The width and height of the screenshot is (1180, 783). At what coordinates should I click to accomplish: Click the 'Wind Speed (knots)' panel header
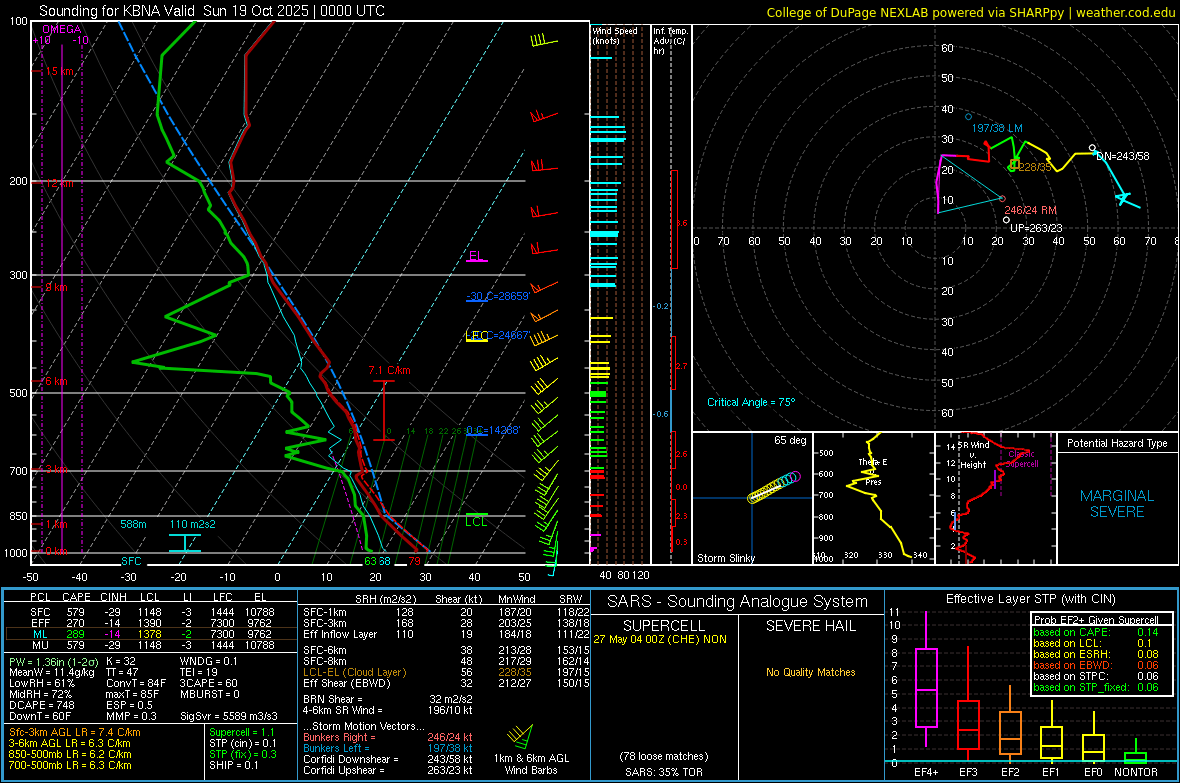614,35
